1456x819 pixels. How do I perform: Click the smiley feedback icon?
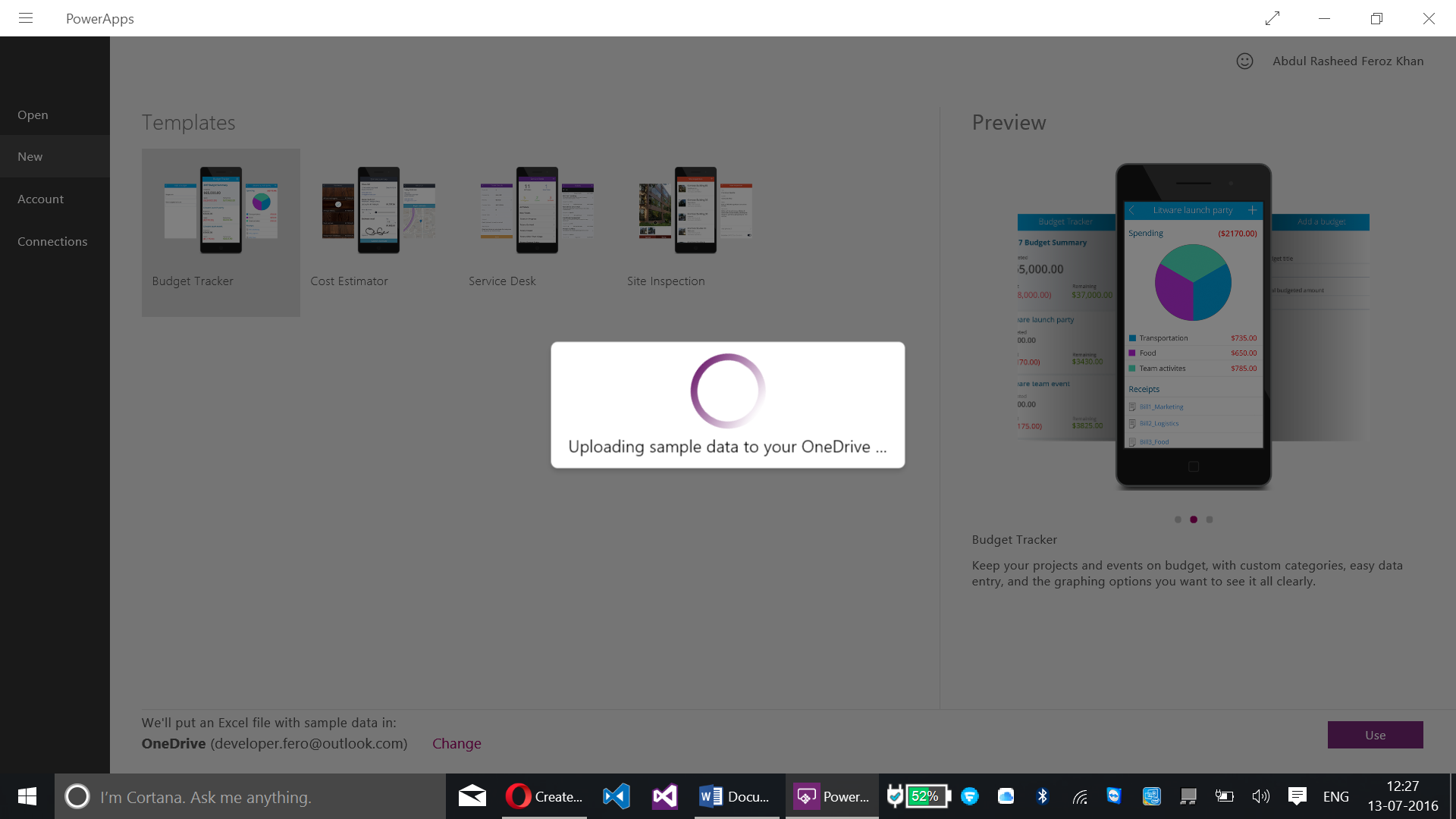[x=1244, y=61]
